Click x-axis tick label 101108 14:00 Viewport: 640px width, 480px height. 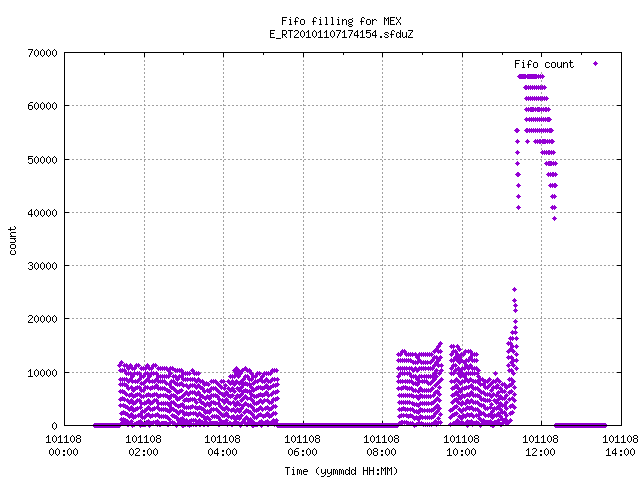click(x=620, y=446)
